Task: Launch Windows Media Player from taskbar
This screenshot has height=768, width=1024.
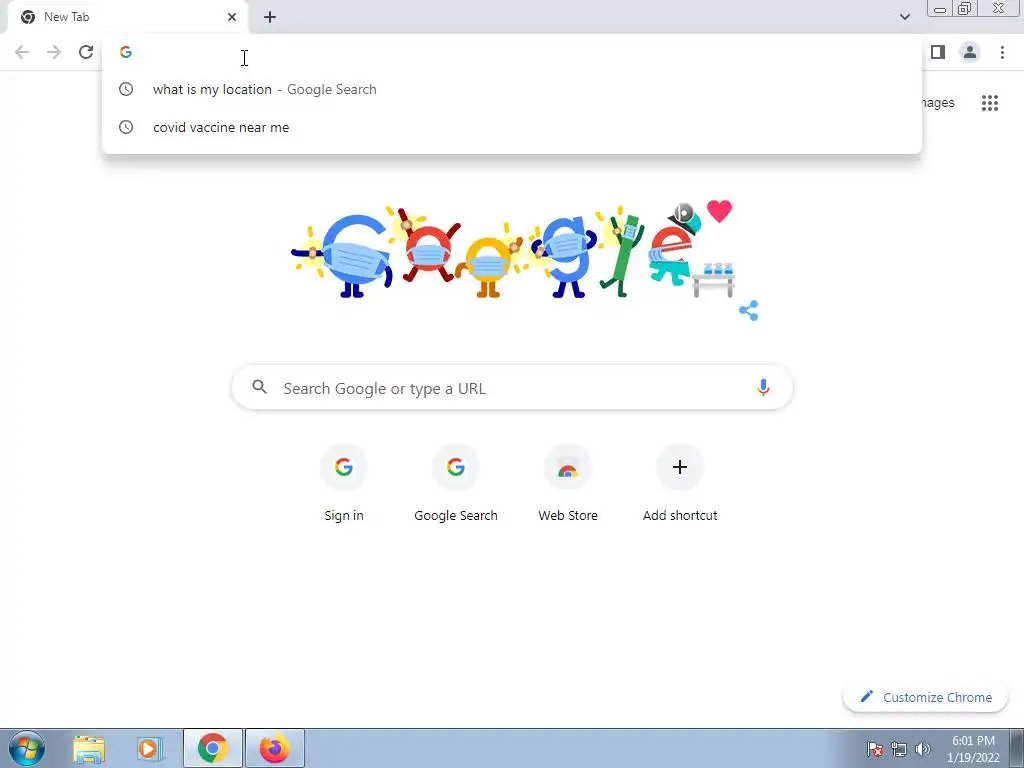Action: (x=149, y=749)
